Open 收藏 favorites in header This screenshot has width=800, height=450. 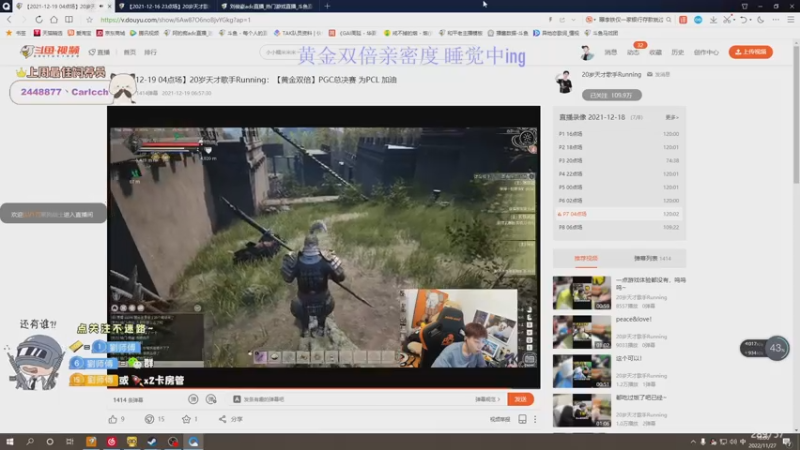tap(655, 52)
